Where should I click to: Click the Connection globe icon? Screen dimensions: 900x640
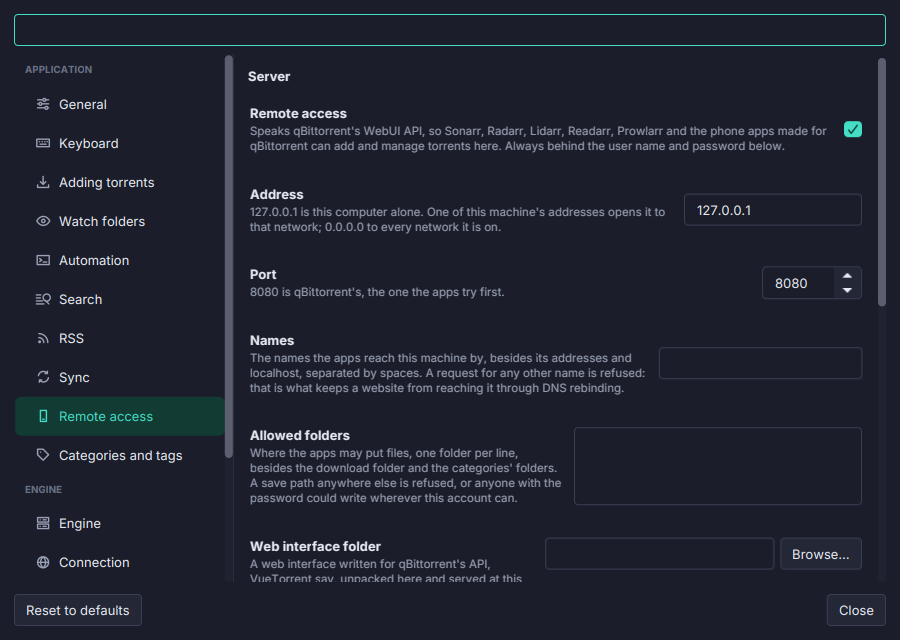pos(43,562)
